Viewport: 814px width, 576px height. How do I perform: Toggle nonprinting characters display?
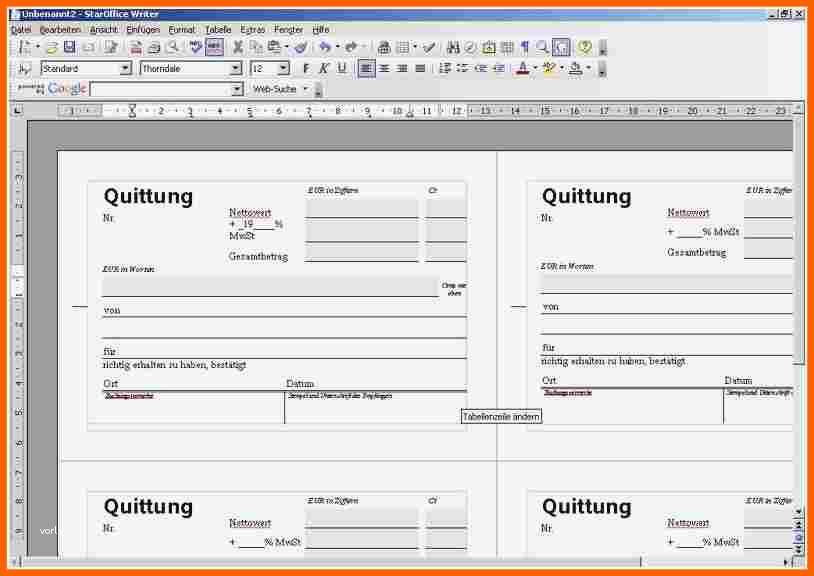pyautogui.click(x=525, y=47)
